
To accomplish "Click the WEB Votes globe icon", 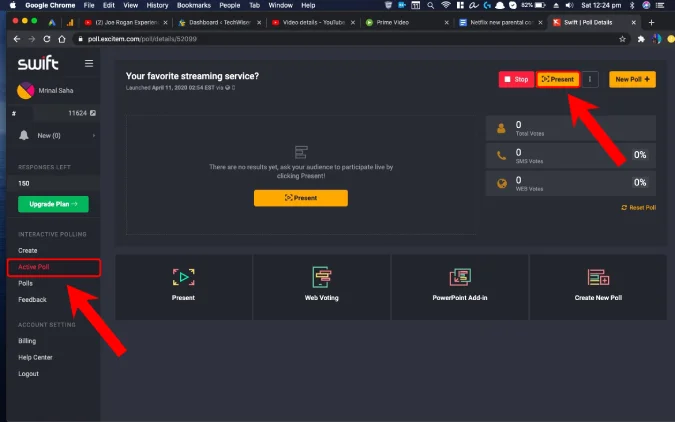I will pos(502,183).
